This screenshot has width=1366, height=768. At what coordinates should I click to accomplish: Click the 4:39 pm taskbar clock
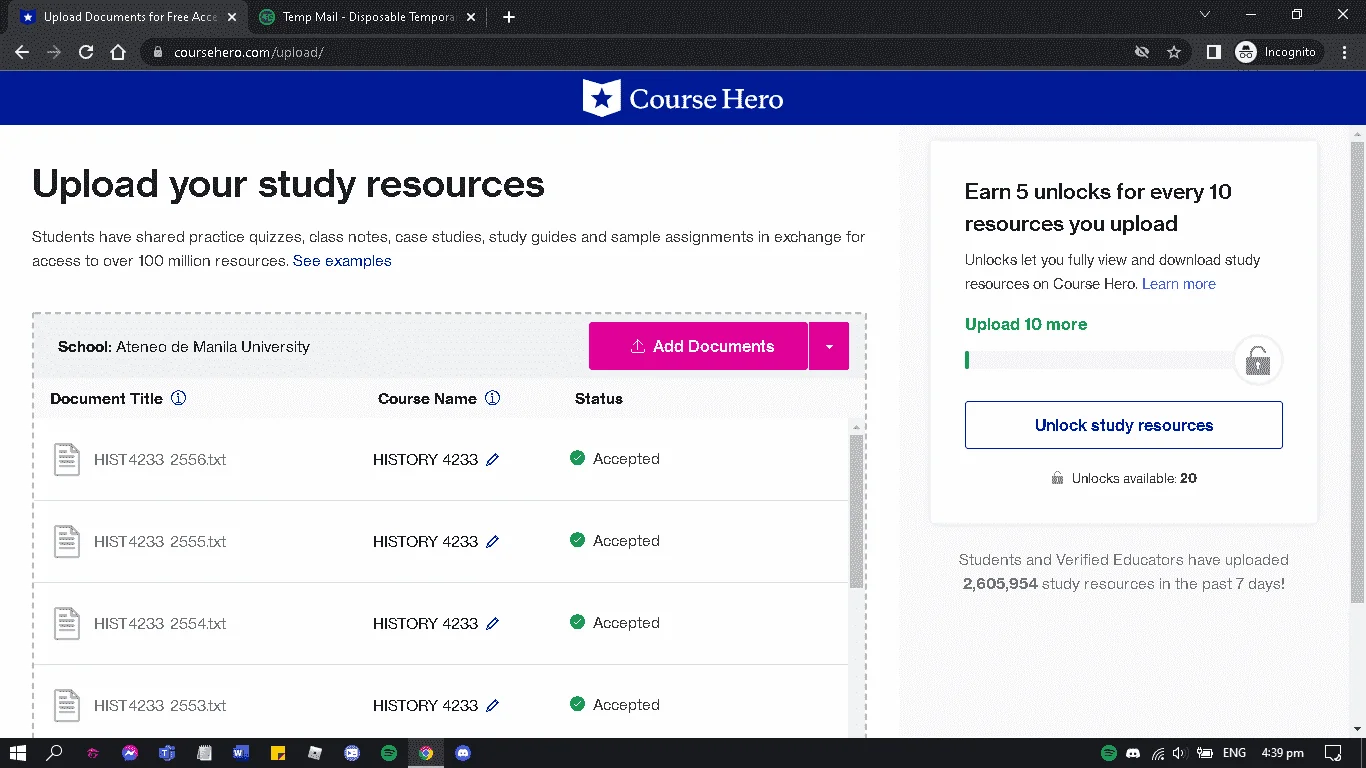click(1282, 753)
